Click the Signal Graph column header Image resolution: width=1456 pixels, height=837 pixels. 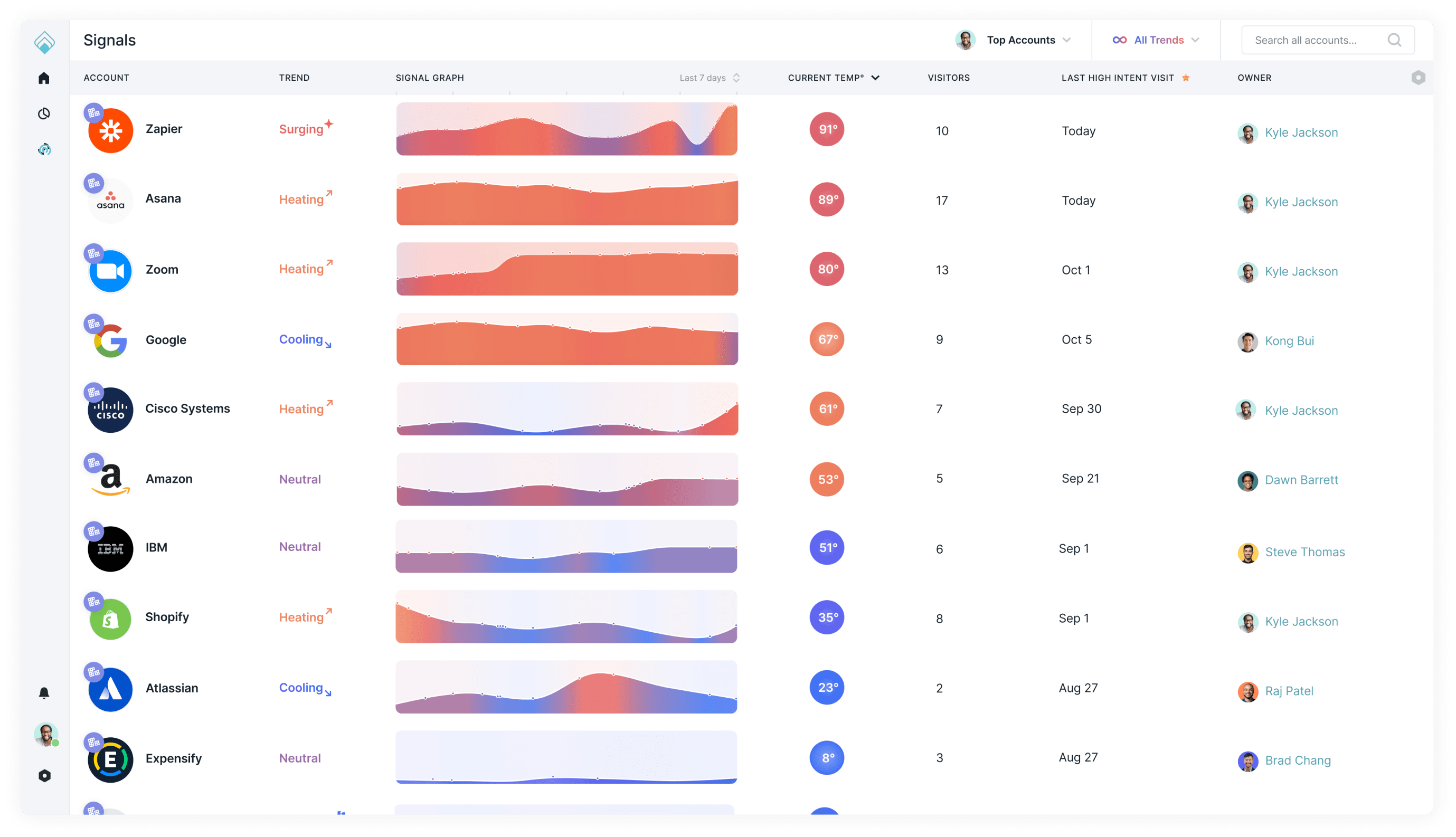coord(430,78)
